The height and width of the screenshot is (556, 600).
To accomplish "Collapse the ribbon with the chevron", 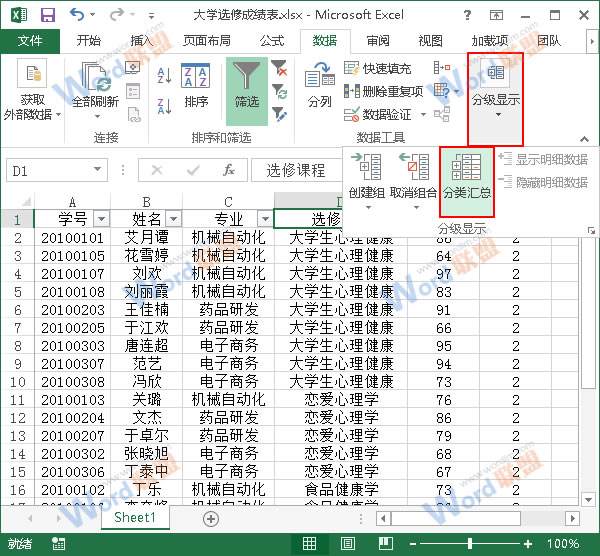I will pos(584,139).
